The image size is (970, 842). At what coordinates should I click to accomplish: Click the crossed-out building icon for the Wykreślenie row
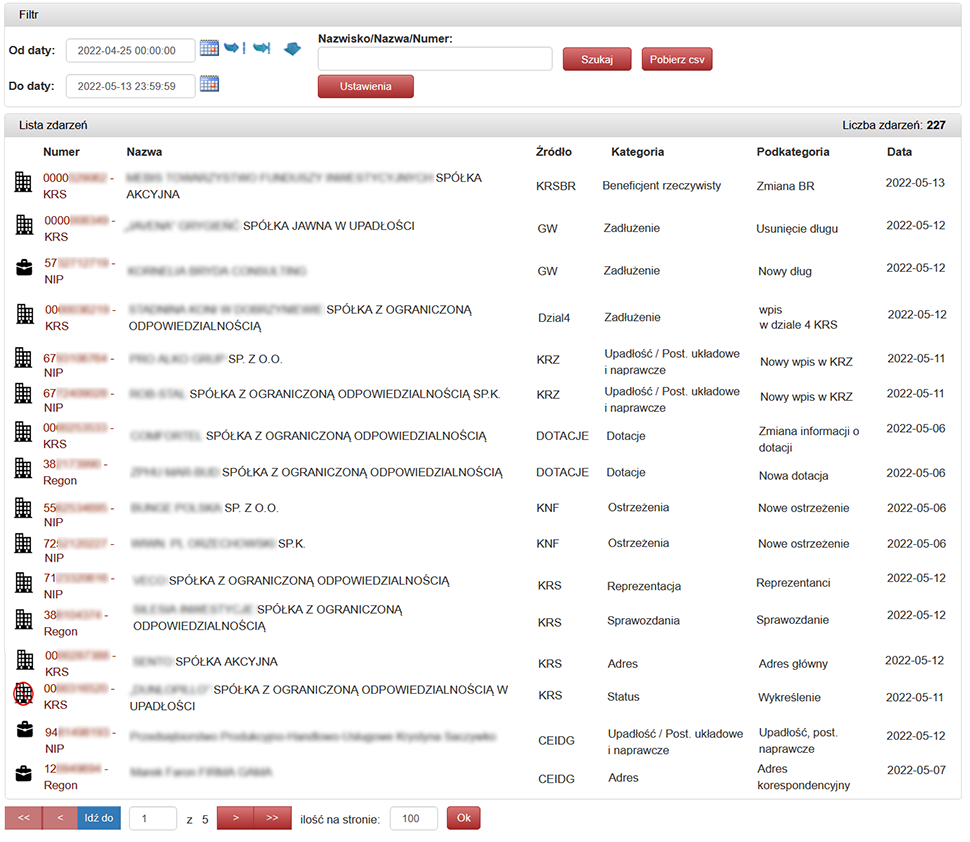pos(24,695)
